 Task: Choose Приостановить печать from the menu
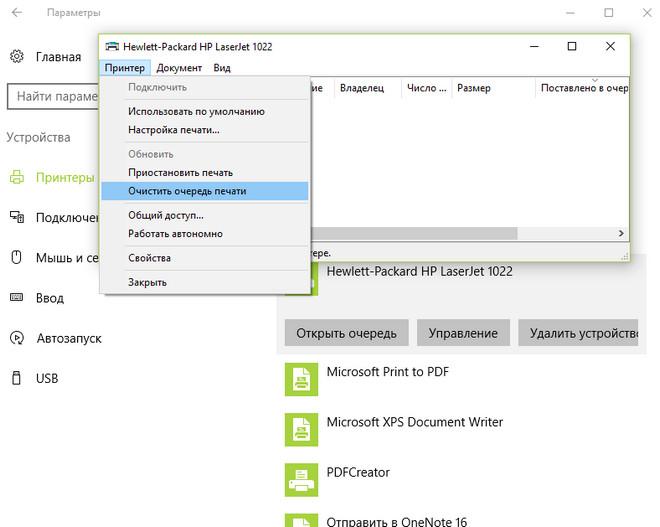pos(180,172)
